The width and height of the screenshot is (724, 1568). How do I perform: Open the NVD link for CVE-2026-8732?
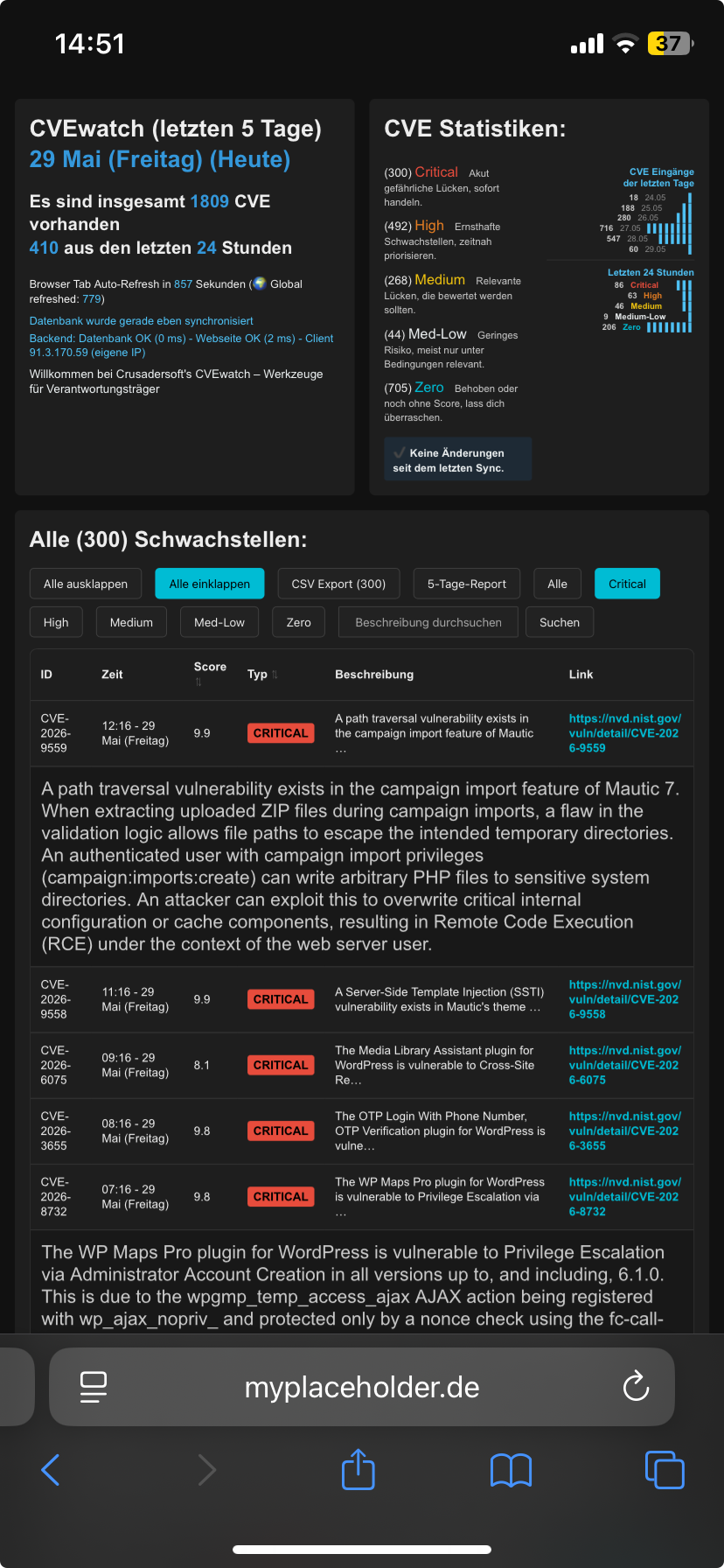[x=625, y=1196]
